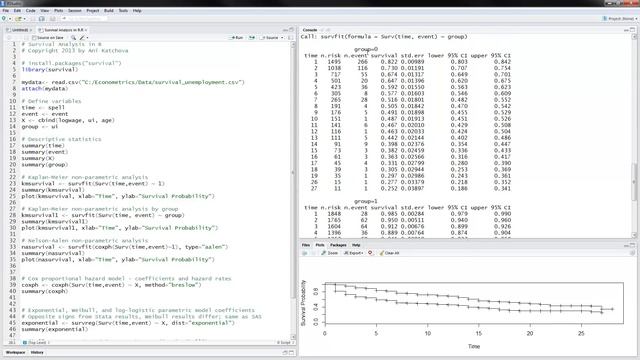Click the next plot arrow icon

[x=314, y=253]
